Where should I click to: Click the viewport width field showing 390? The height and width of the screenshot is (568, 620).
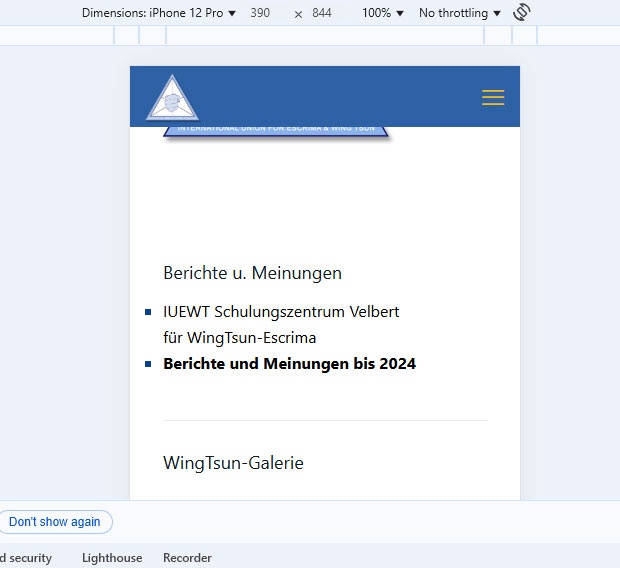[260, 13]
